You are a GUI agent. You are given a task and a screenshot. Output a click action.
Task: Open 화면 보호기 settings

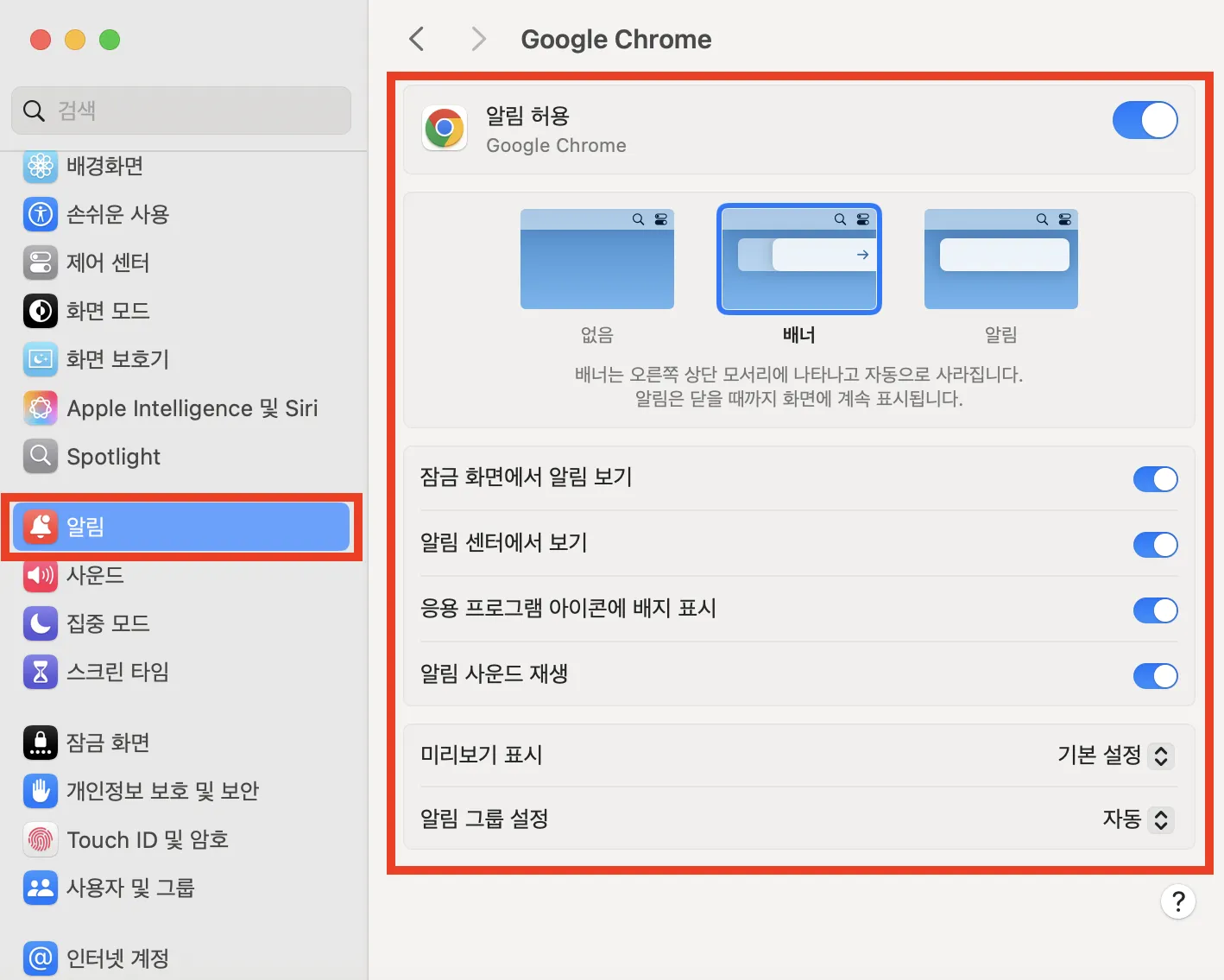[181, 359]
